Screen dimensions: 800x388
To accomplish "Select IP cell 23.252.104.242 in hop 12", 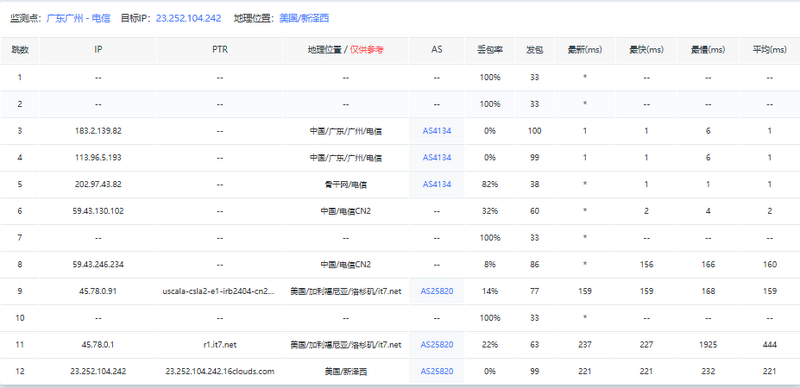I will (x=98, y=371).
